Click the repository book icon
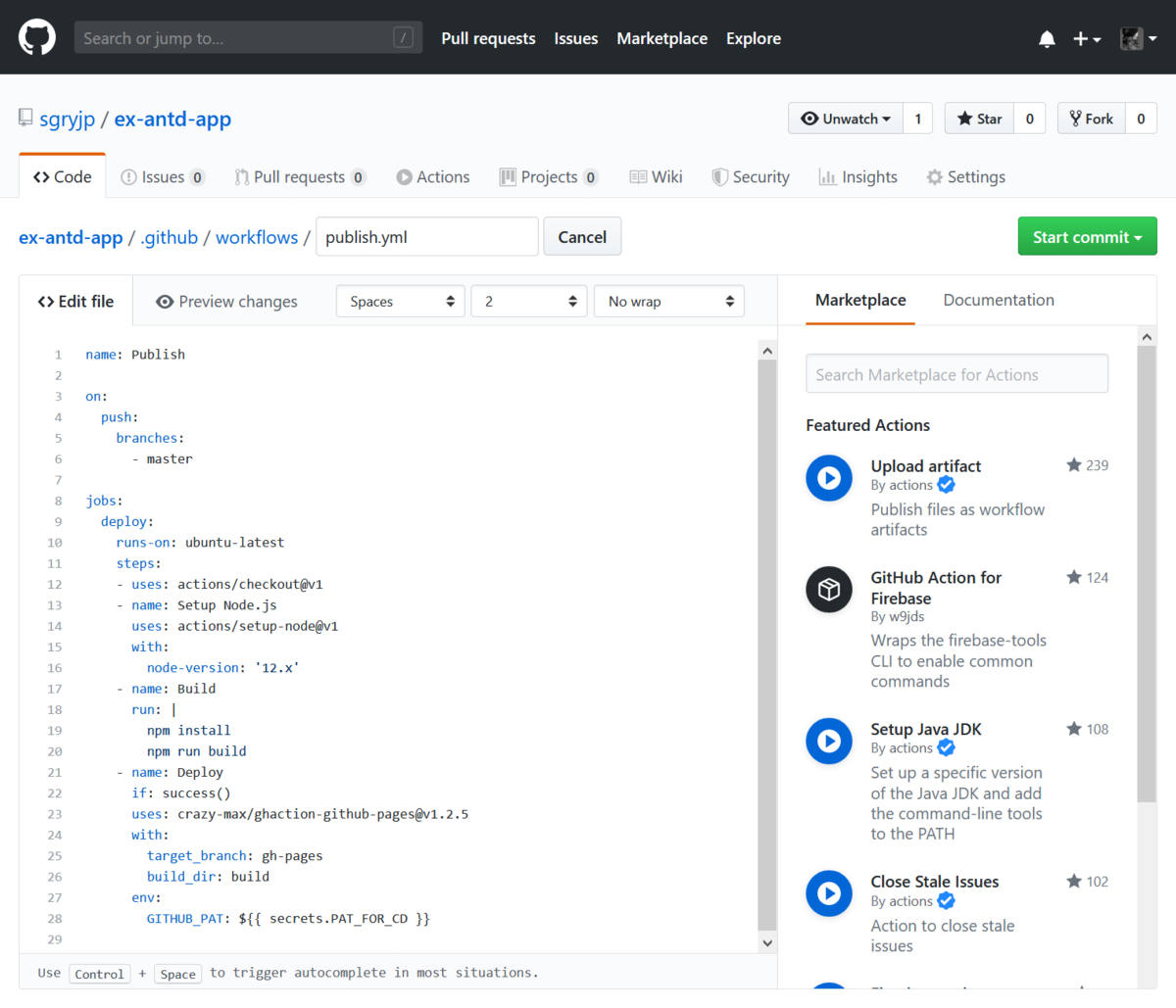This screenshot has width=1176, height=1008. (25, 119)
